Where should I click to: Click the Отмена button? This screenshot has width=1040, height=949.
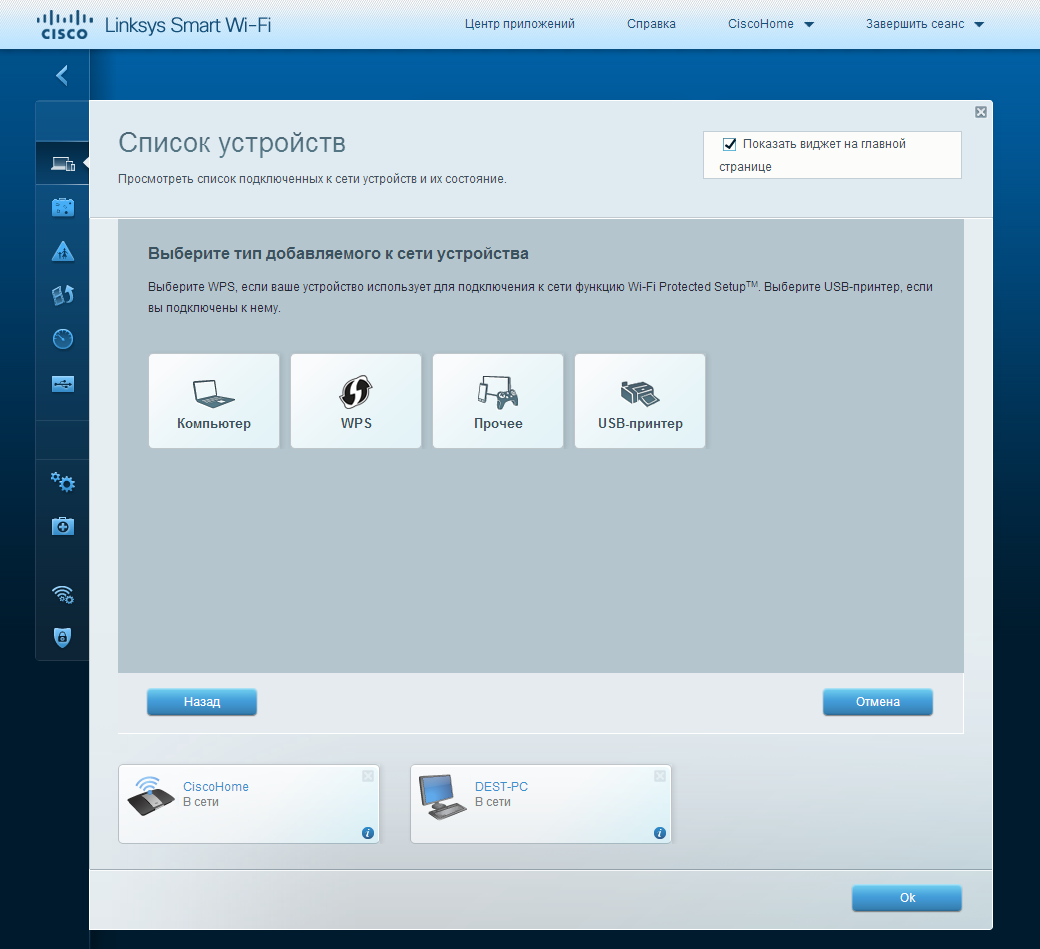pos(878,702)
